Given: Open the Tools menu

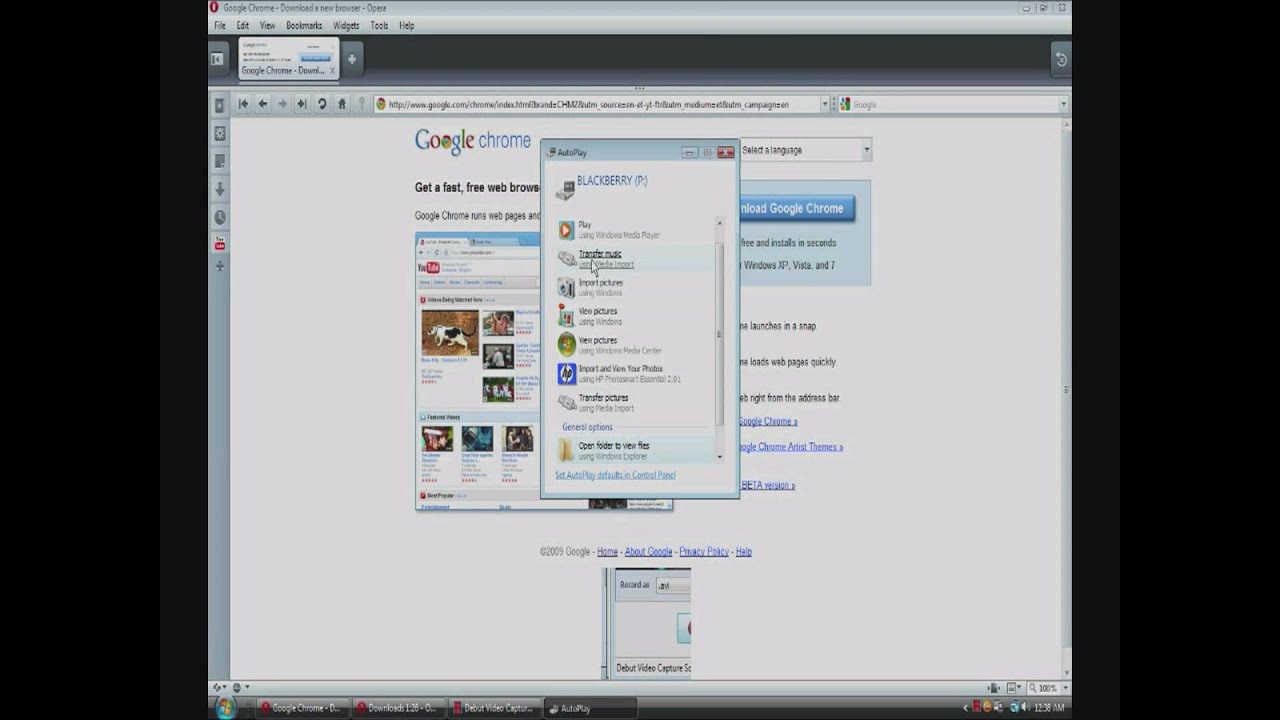Looking at the screenshot, I should (379, 26).
